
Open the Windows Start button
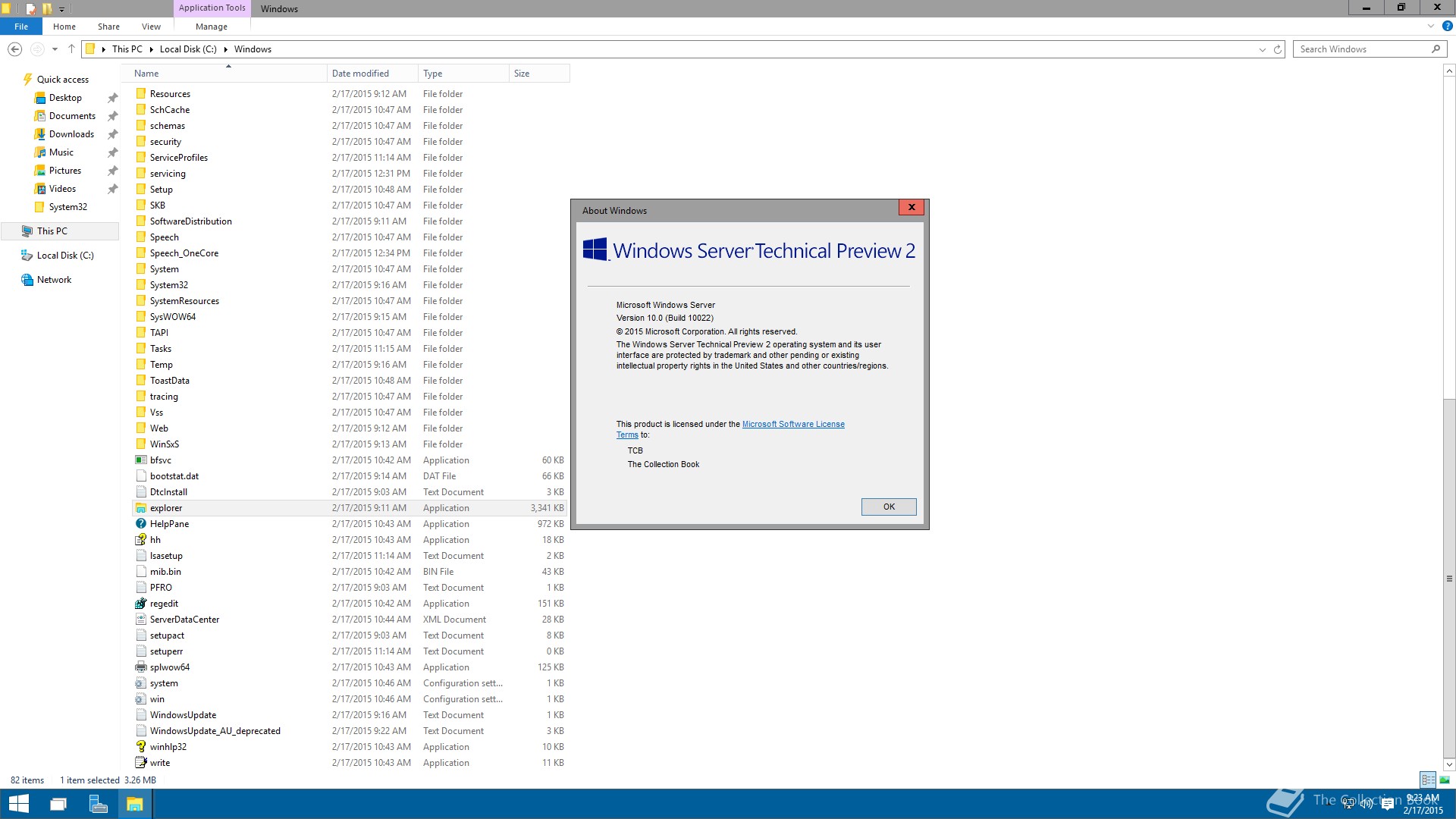pyautogui.click(x=19, y=804)
